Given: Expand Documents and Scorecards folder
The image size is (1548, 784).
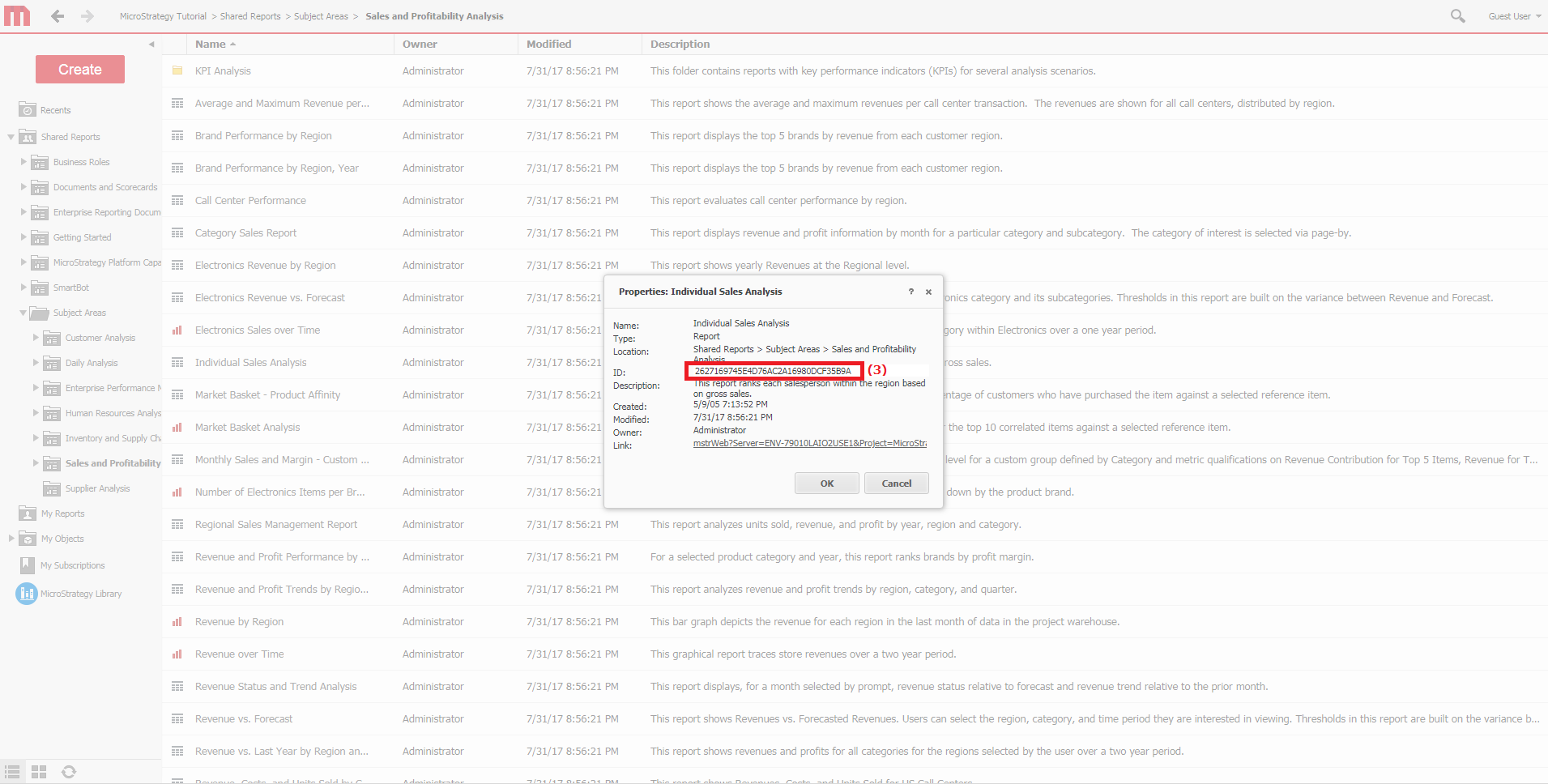Looking at the screenshot, I should [23, 187].
